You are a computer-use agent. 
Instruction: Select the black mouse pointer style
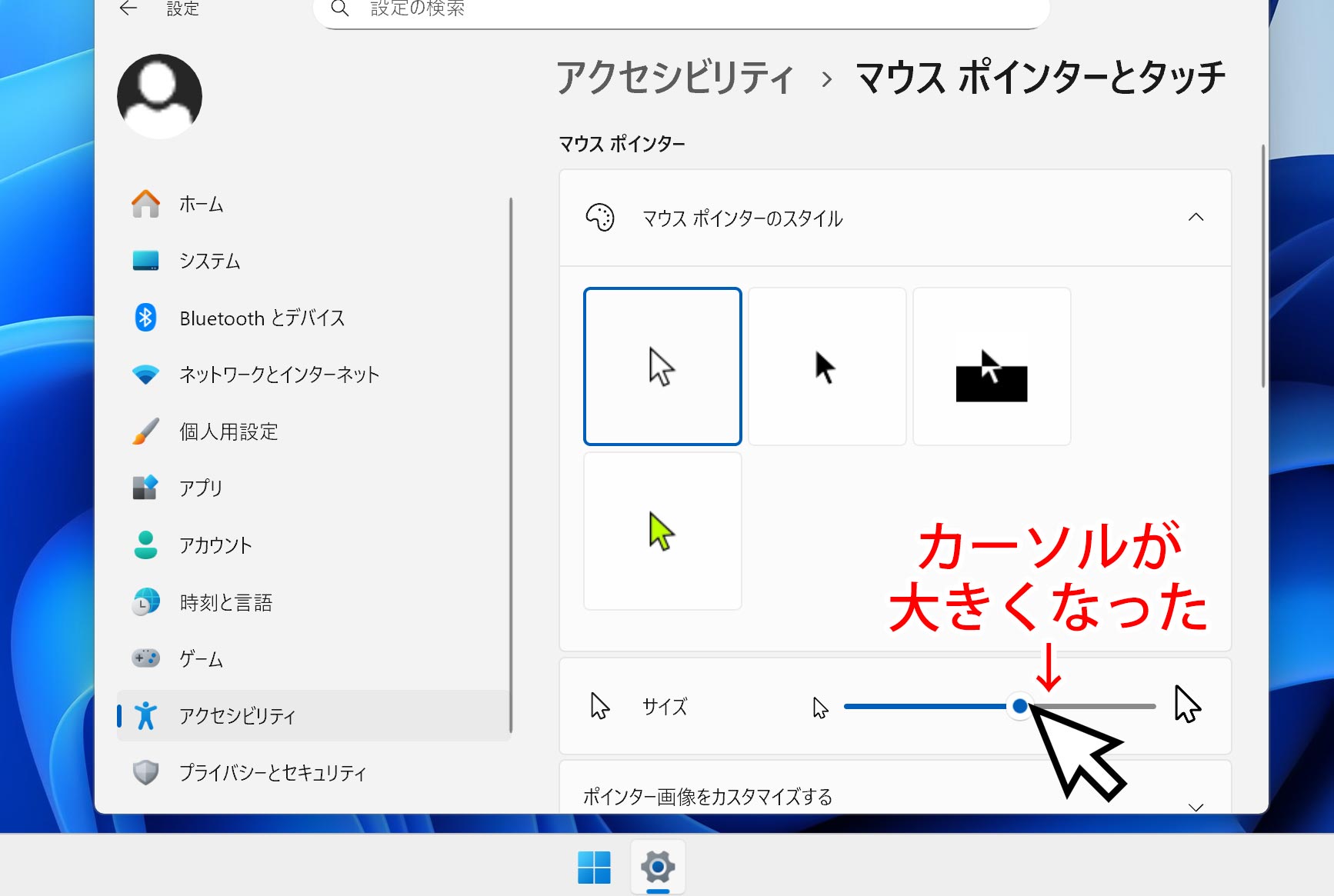[827, 367]
